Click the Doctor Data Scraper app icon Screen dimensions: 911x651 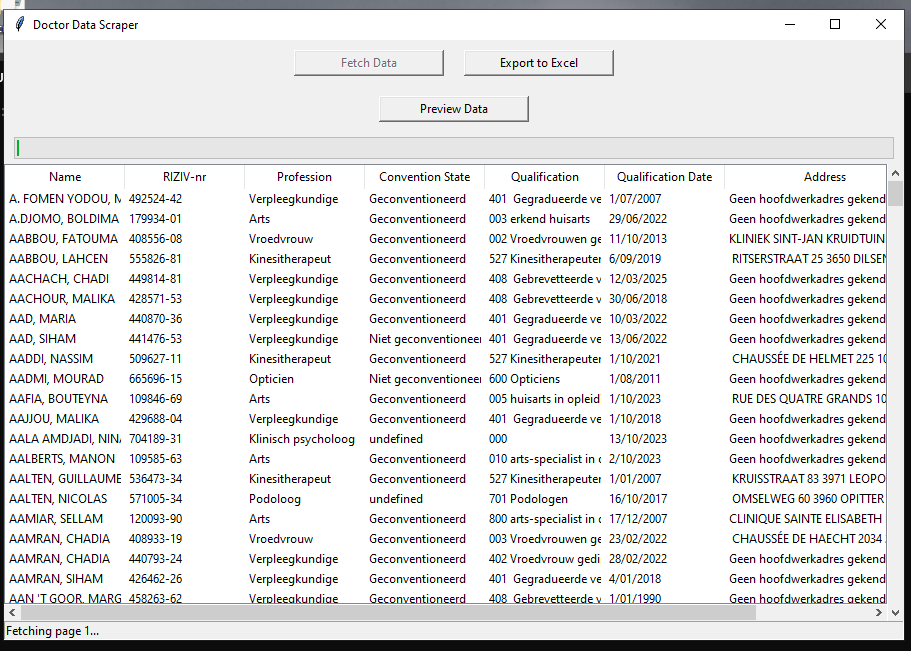coord(19,25)
